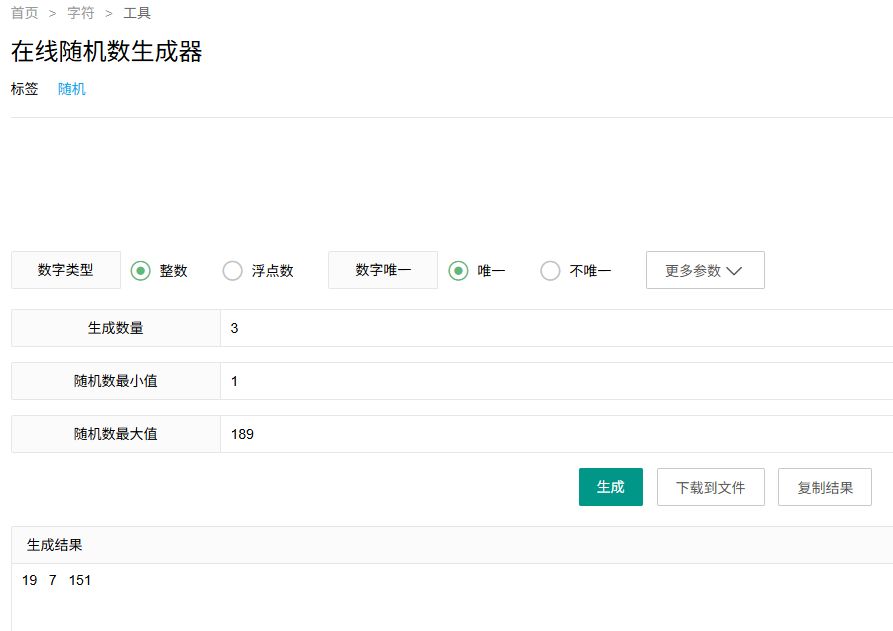Select the 浮点数 radio button

[232, 271]
